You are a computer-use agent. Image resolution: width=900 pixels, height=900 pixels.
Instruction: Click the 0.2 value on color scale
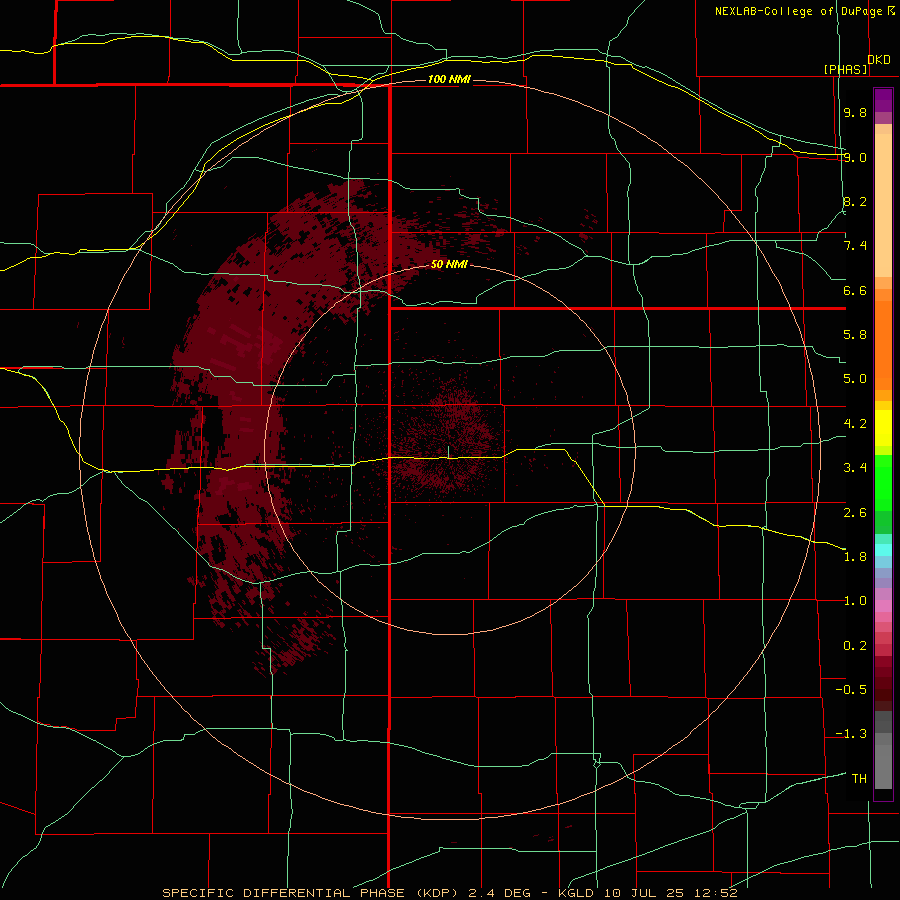855,646
